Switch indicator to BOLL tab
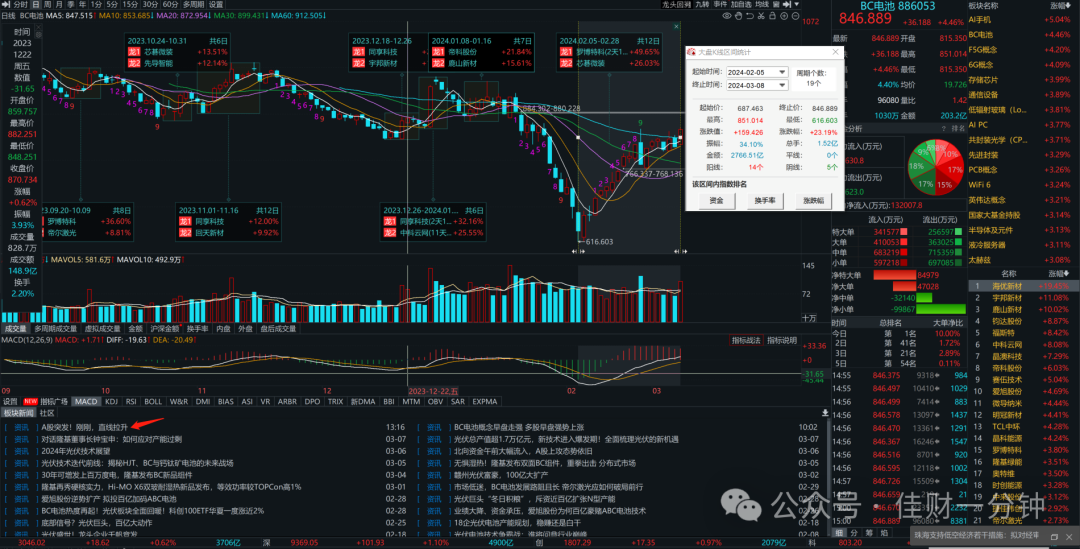This screenshot has height=549, width=1080. tap(153, 401)
